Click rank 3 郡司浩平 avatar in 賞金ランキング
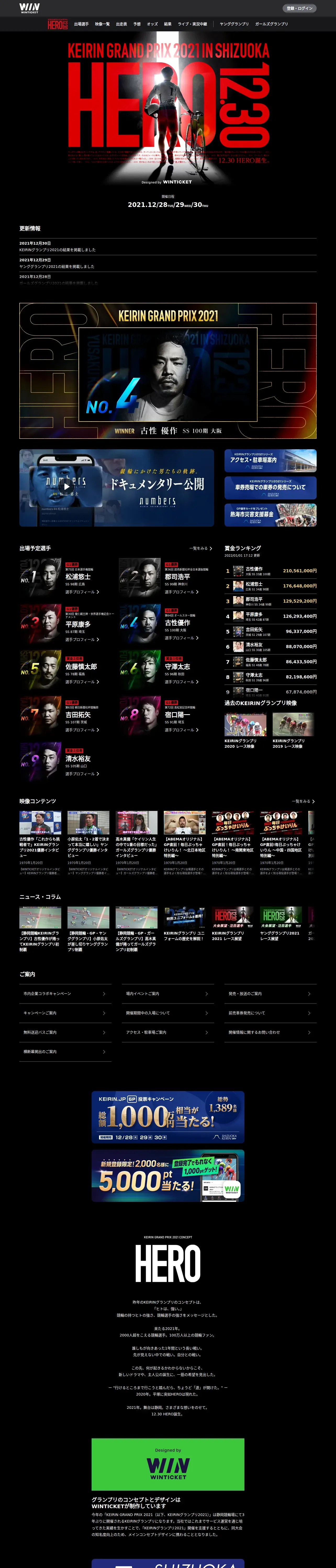The height and width of the screenshot is (1568, 336). [x=238, y=601]
